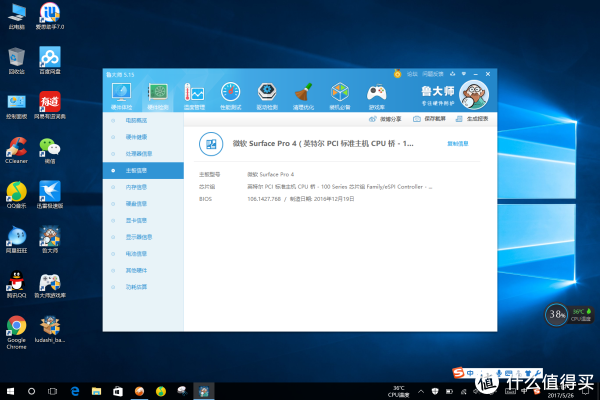Screen dimensions: 600x400
Task: Open 游戏库 gamepad icon
Action: (377, 96)
